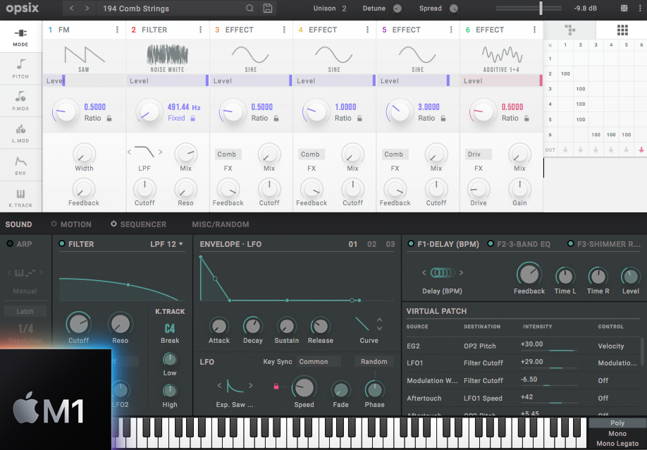Open the LPF 12 filter type dropdown
Screen dimensions: 647x450
tap(166, 243)
